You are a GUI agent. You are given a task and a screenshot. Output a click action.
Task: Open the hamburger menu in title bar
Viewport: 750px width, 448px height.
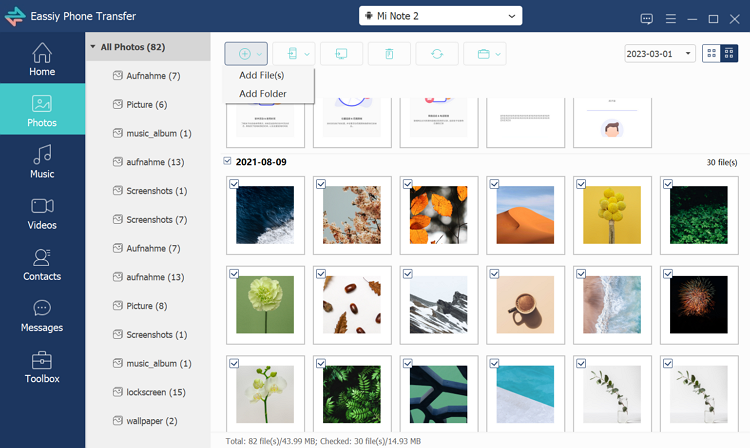click(x=671, y=19)
